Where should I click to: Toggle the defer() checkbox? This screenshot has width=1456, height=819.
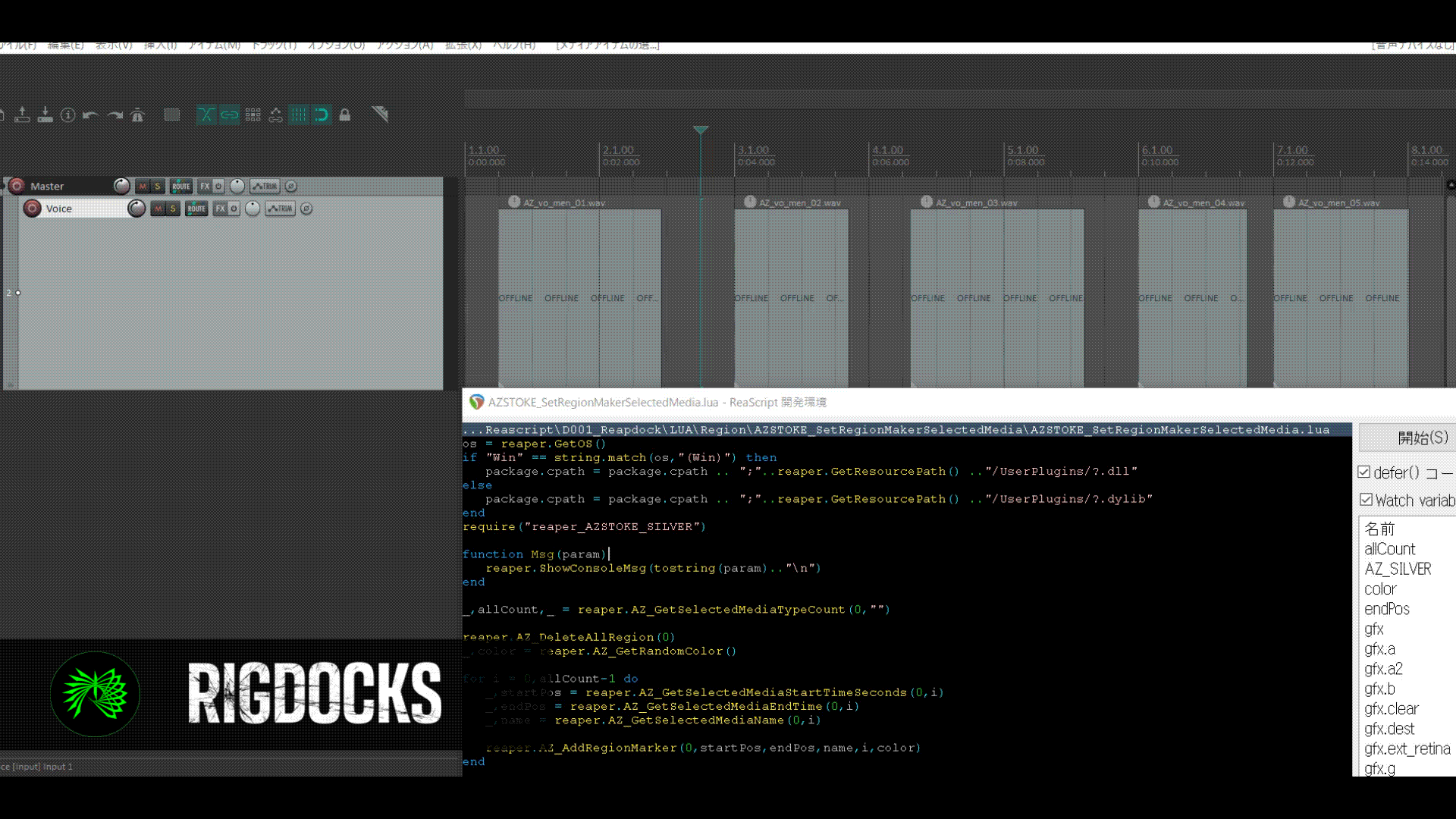coord(1363,472)
